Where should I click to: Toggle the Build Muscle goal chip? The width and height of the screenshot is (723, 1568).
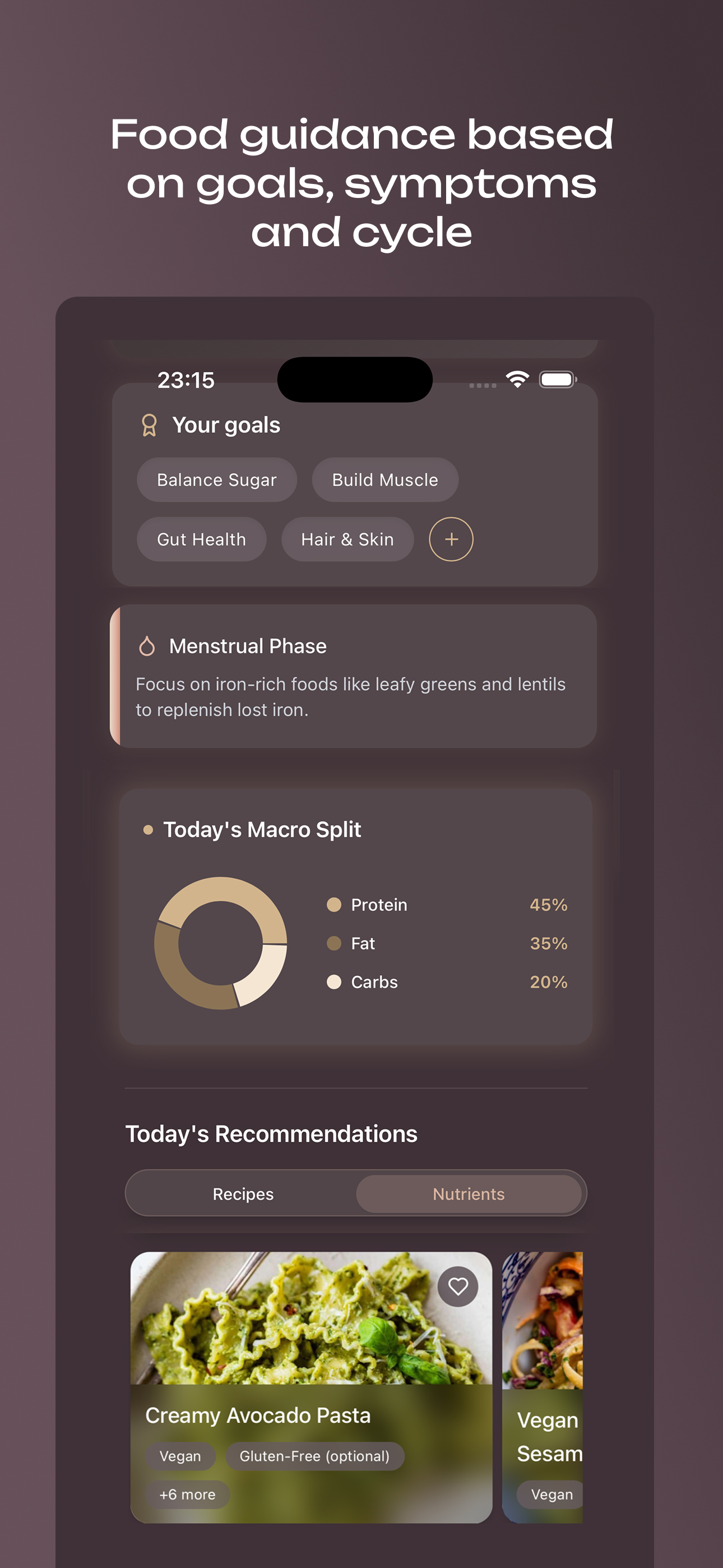click(384, 479)
